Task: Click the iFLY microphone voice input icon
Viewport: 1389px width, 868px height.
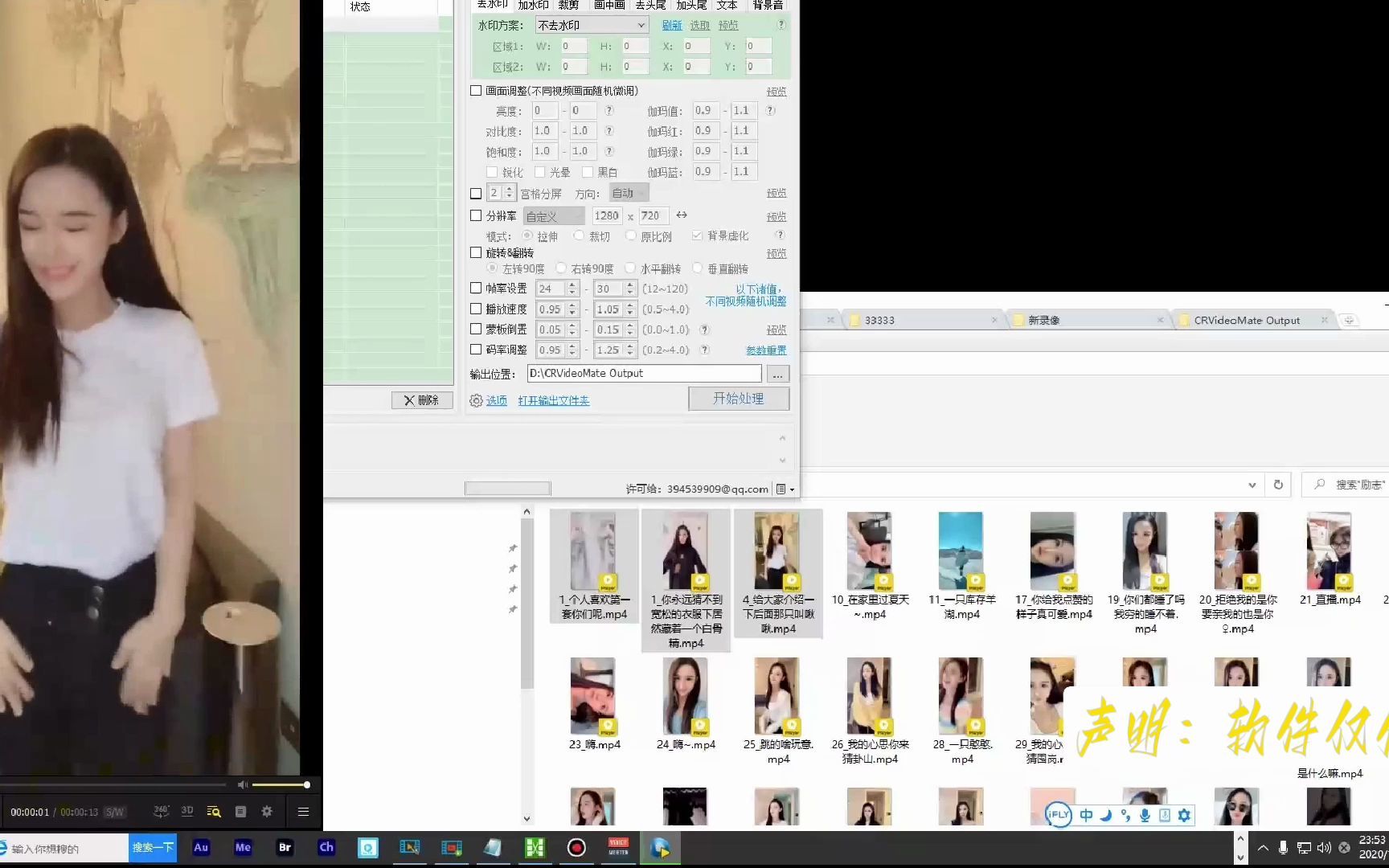Action: [x=1145, y=815]
